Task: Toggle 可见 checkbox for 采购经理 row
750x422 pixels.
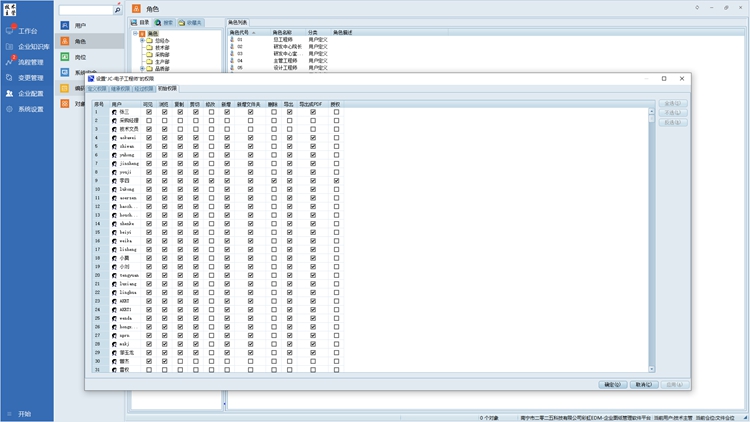Action: click(x=149, y=120)
